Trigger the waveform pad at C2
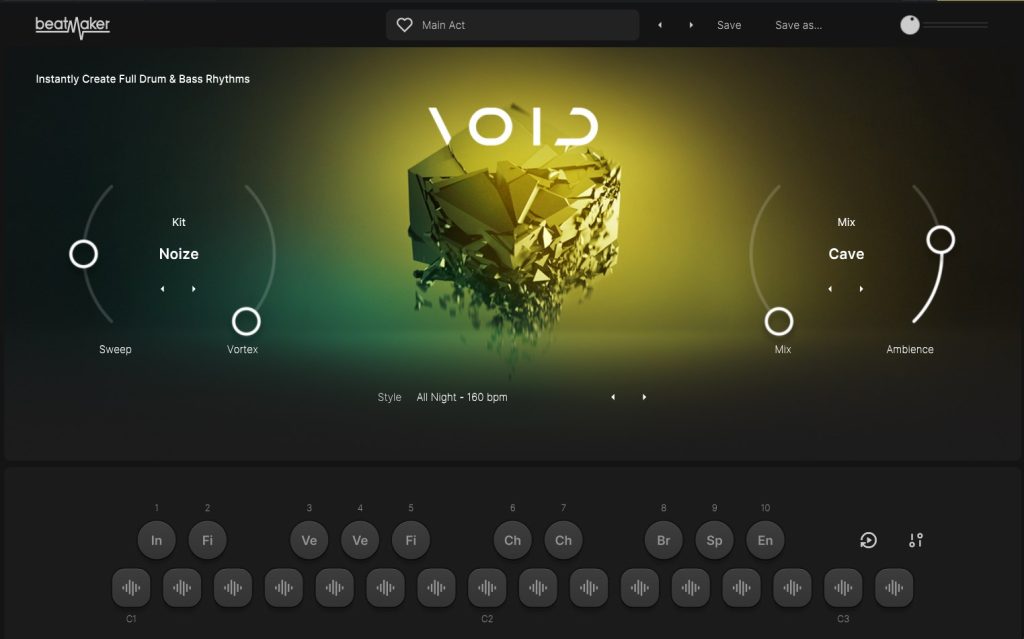This screenshot has height=639, width=1024. click(x=487, y=588)
